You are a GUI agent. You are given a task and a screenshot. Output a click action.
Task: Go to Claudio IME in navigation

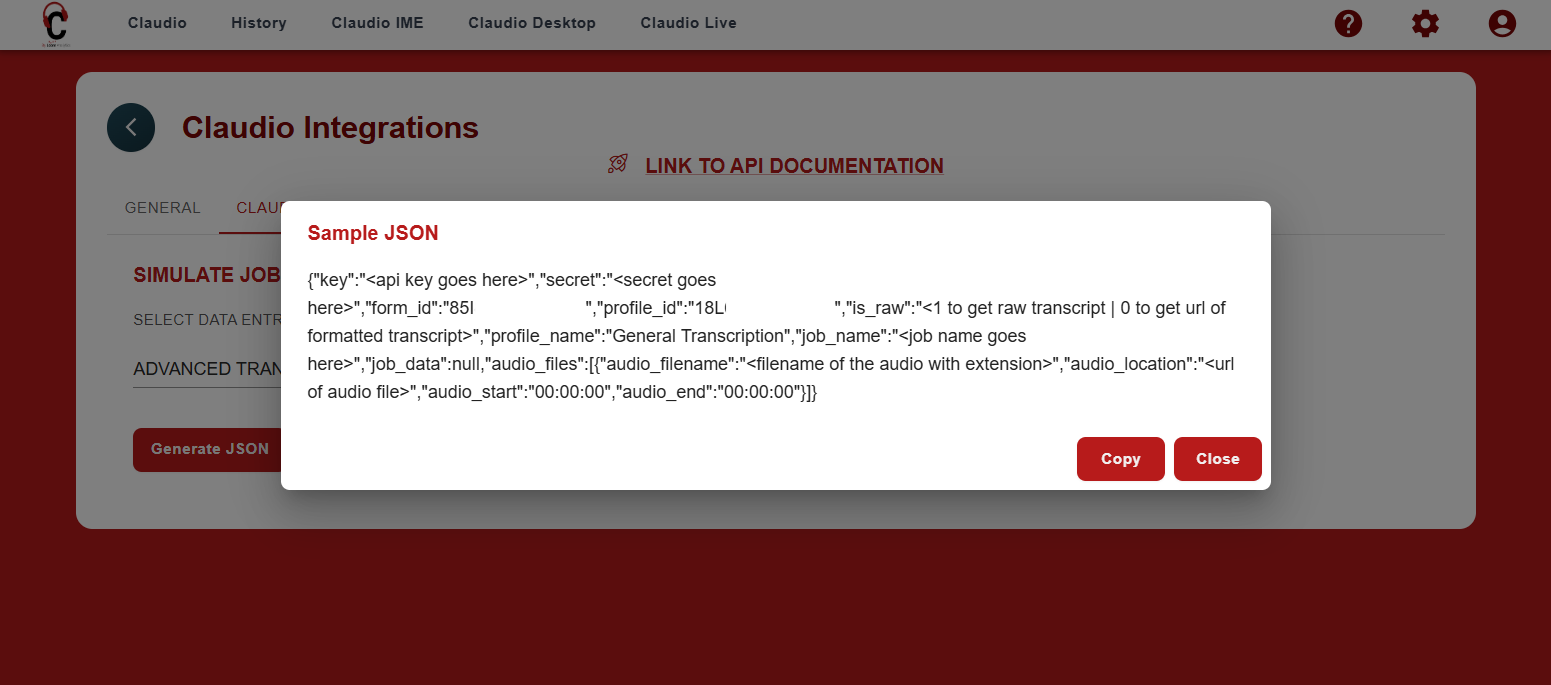[x=377, y=23]
